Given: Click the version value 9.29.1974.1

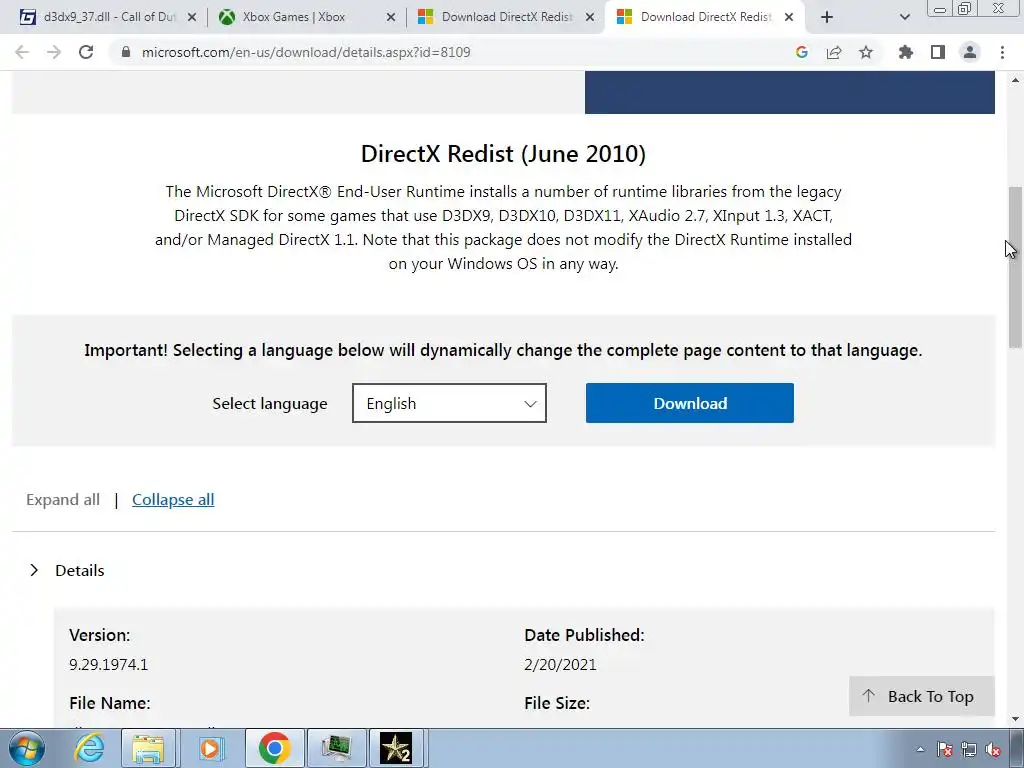Looking at the screenshot, I should [x=108, y=665].
